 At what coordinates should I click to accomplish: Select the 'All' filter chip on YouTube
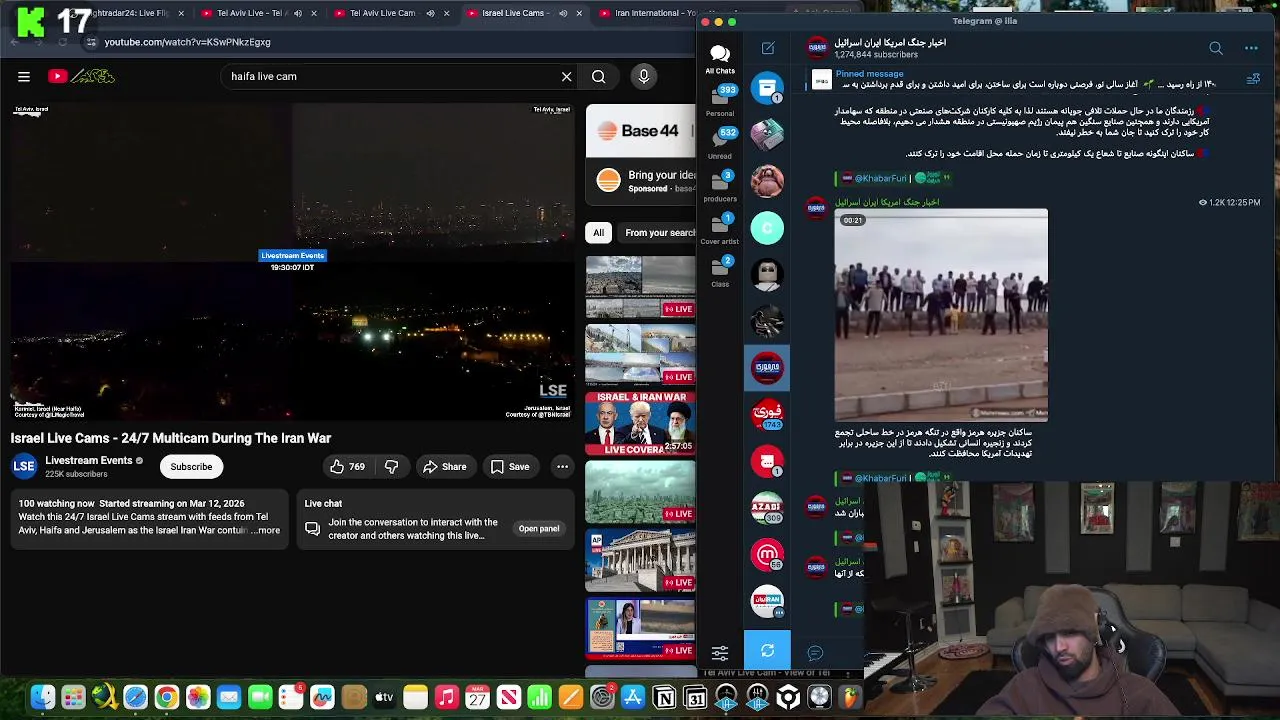point(598,233)
